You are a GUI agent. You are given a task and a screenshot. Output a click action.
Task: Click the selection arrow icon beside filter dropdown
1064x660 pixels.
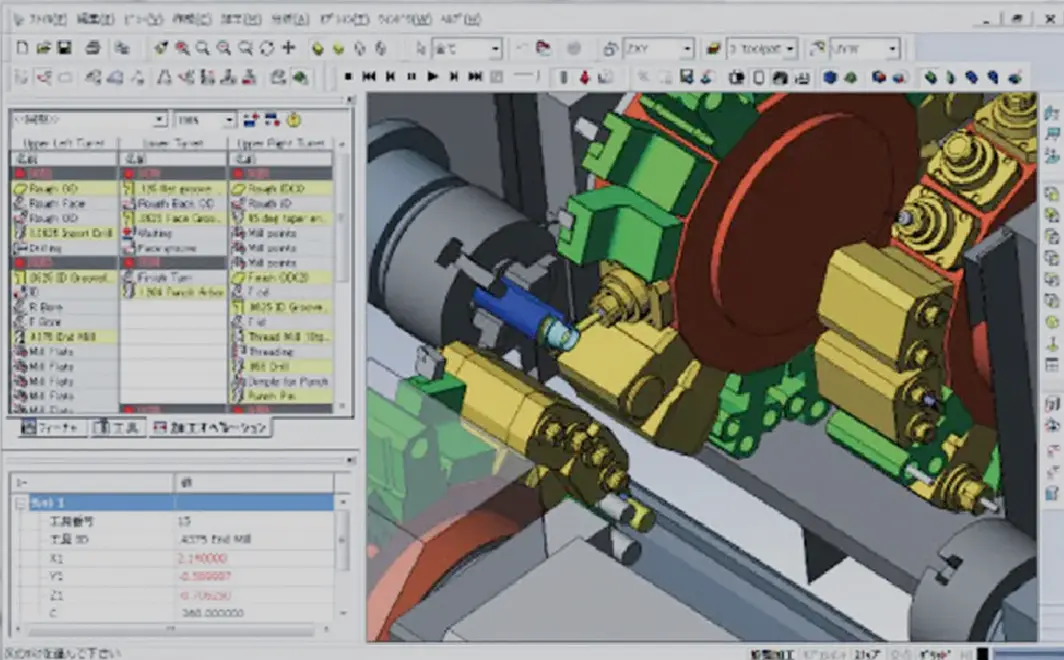(420, 49)
